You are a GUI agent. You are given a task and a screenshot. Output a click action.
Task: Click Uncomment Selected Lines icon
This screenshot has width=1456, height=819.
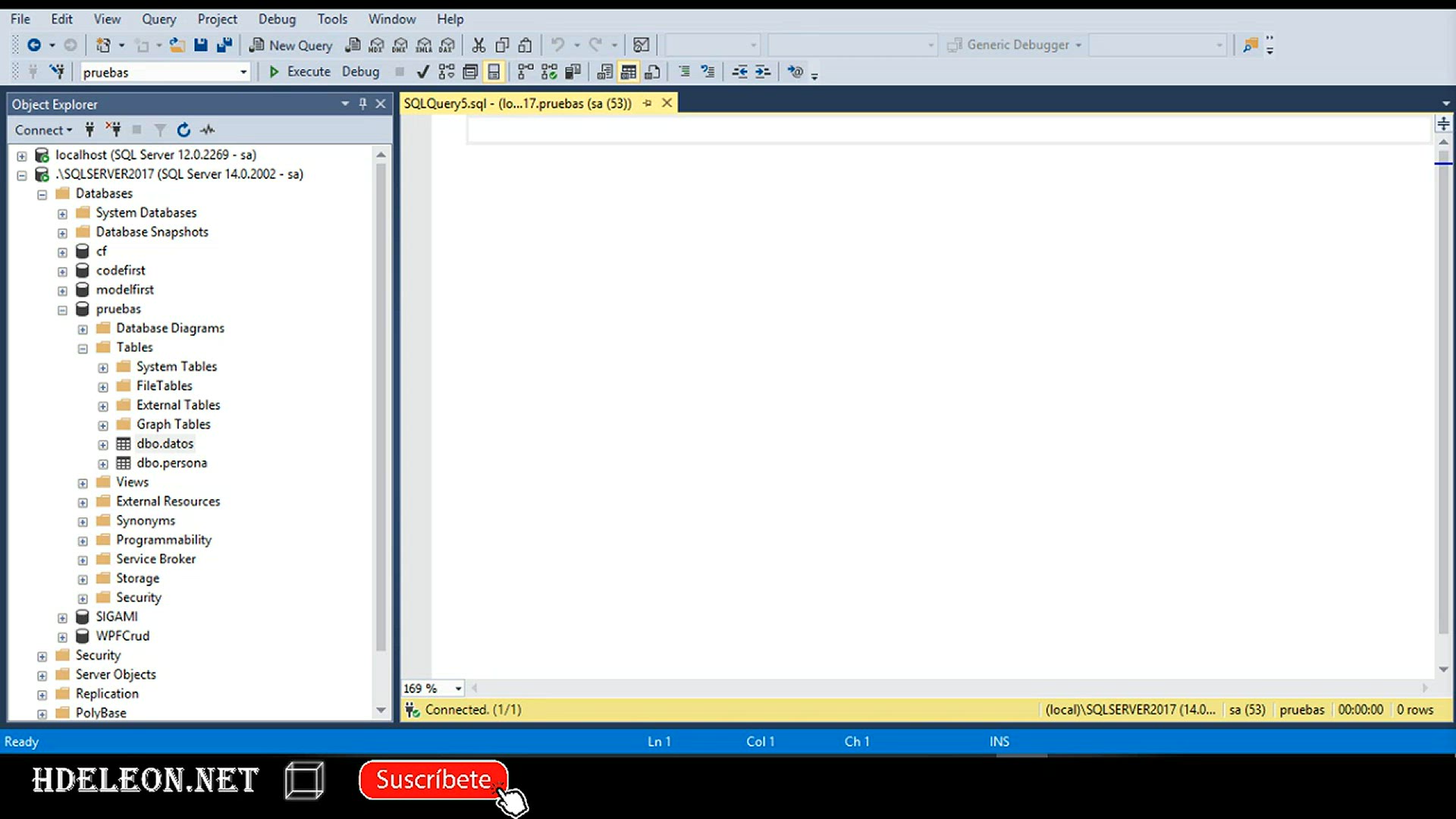(708, 72)
